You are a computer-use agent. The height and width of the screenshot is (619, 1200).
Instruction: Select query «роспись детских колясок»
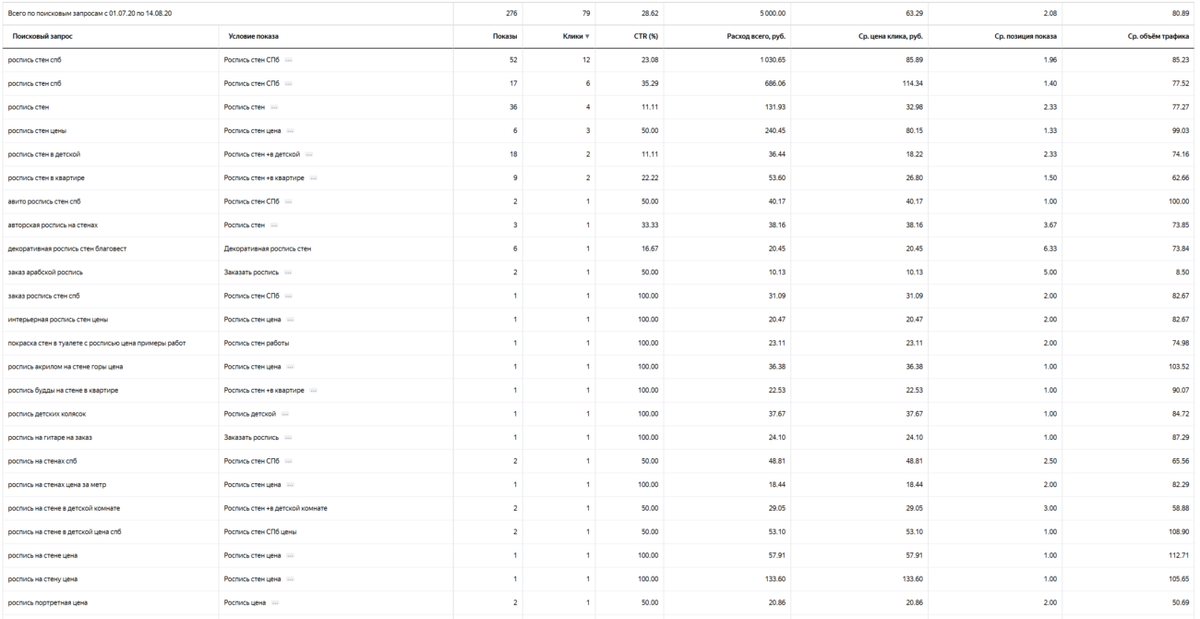tap(46, 414)
